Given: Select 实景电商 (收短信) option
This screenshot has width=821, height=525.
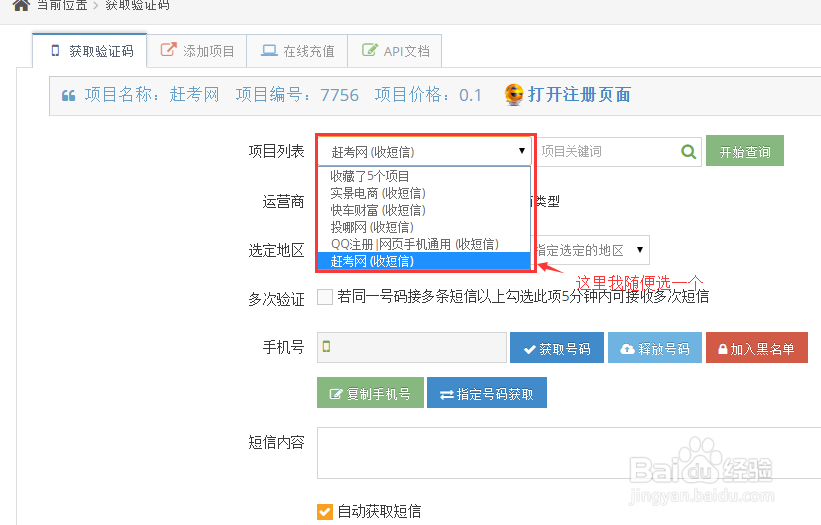Looking at the screenshot, I should [x=424, y=193].
